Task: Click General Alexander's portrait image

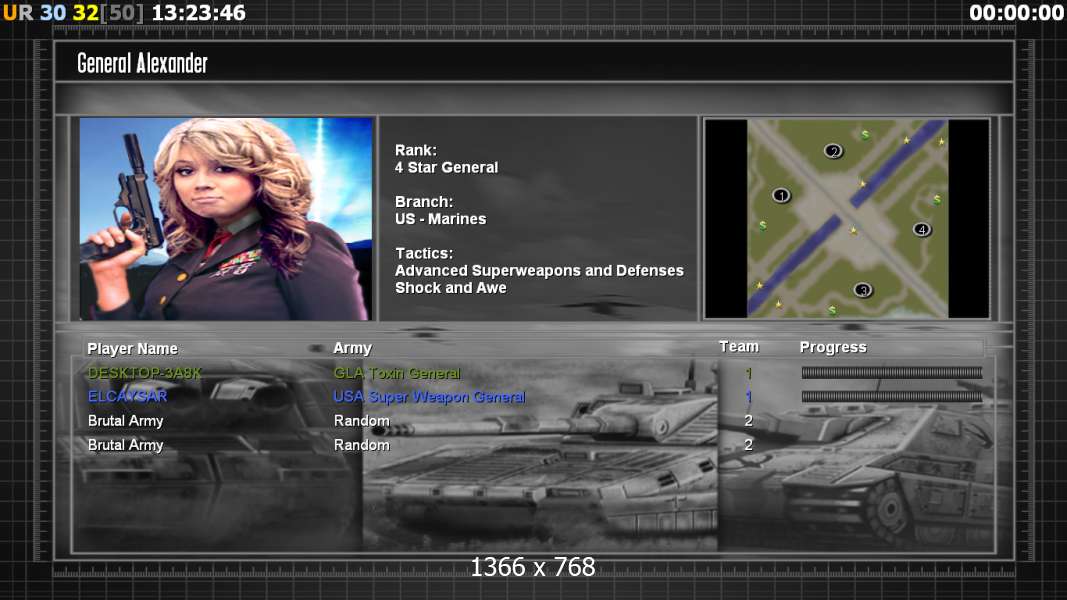Action: click(x=226, y=218)
